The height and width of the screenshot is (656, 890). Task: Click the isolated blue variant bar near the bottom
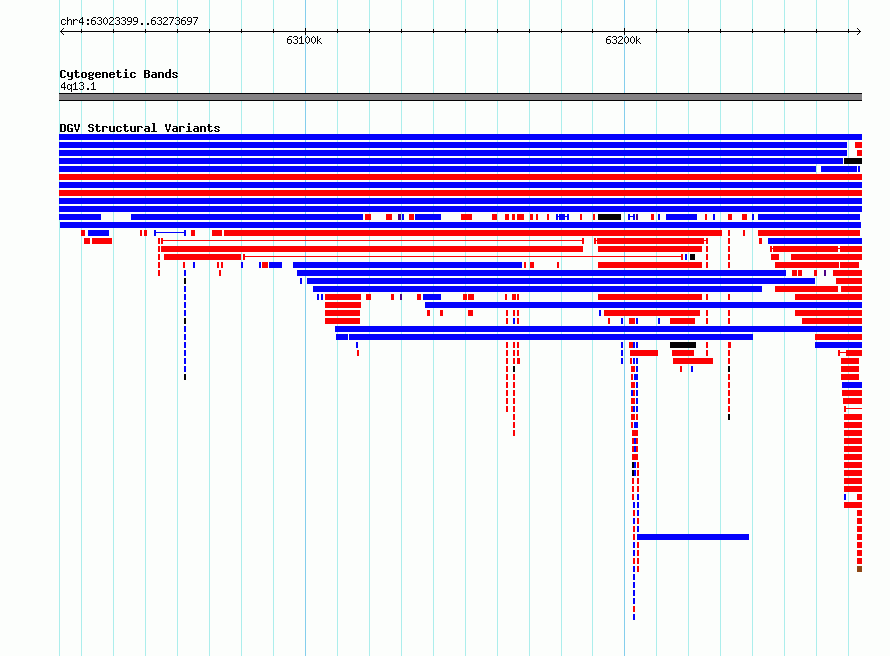[692, 537]
